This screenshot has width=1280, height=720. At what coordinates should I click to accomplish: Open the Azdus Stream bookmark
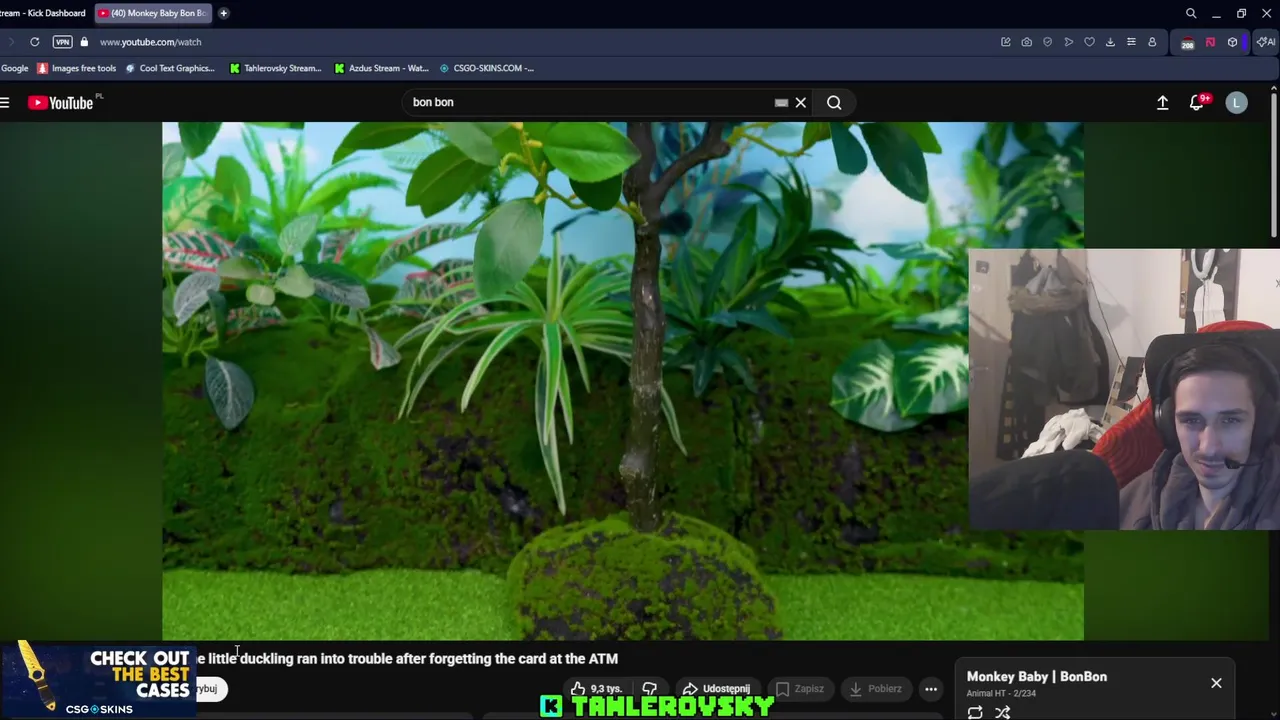[382, 68]
